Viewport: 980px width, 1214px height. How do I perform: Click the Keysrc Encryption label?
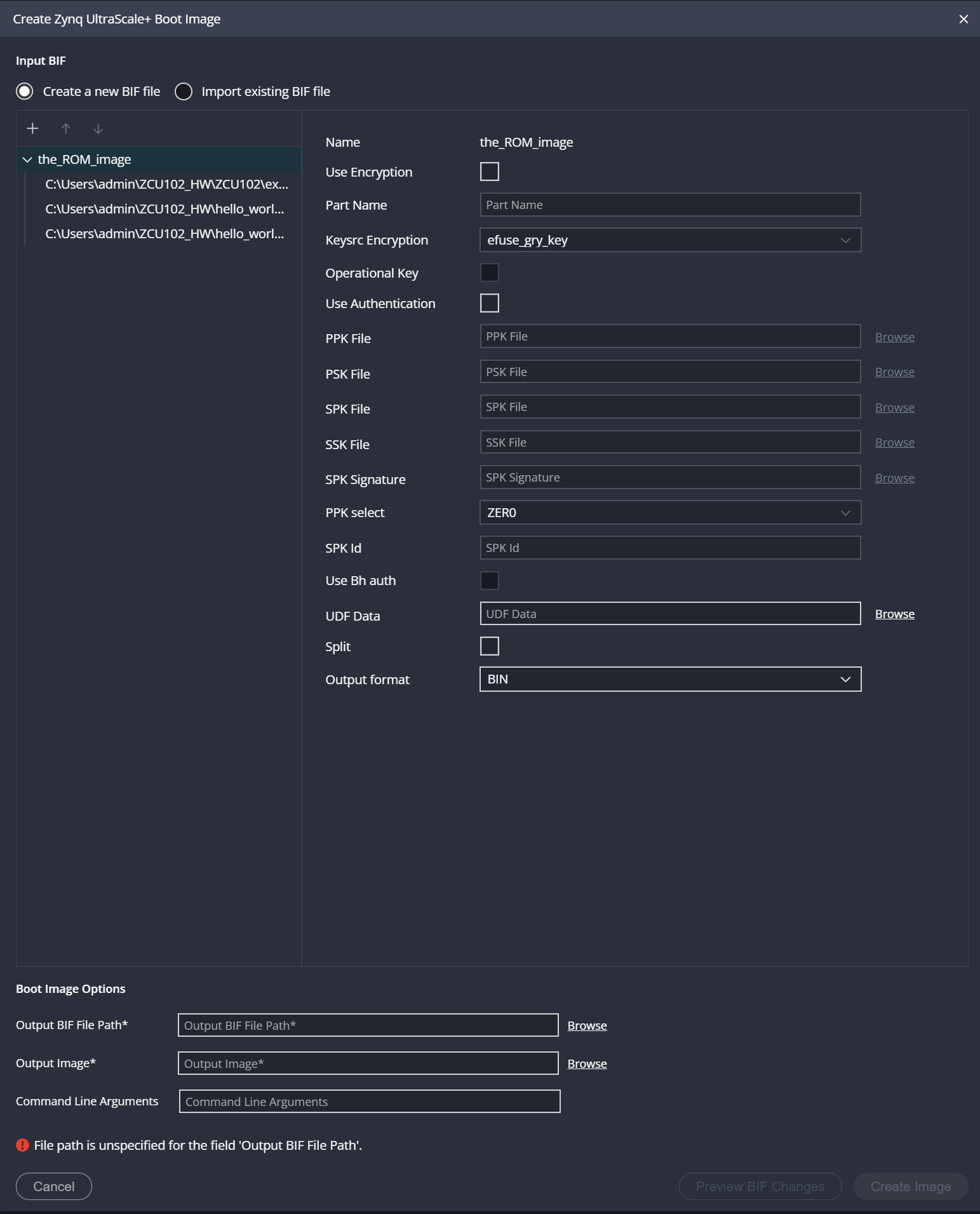(377, 240)
